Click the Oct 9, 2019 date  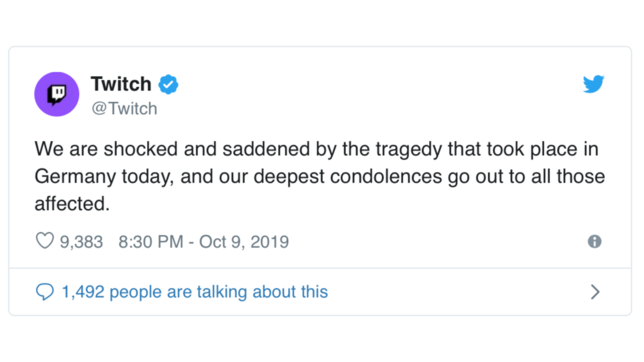[x=244, y=242]
